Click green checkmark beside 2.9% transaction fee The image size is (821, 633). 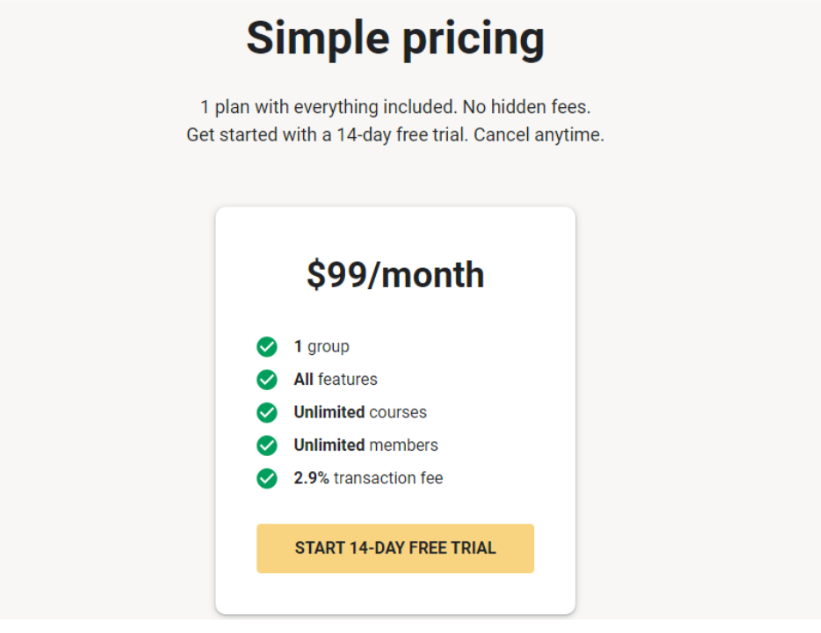click(x=267, y=477)
